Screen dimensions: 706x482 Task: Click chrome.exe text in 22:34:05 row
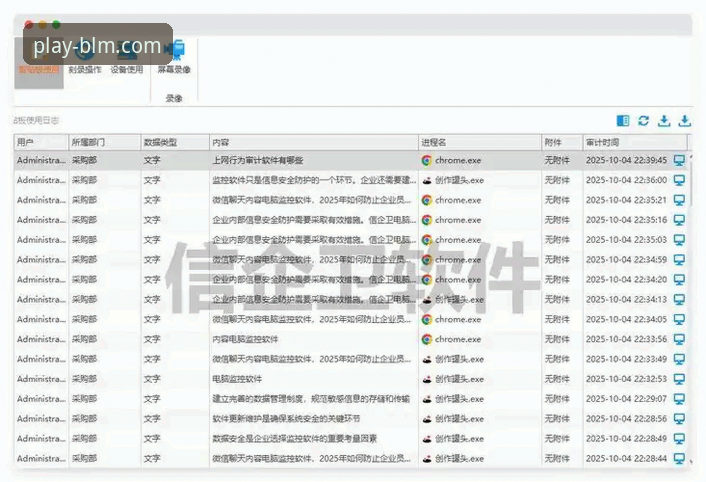[458, 320]
